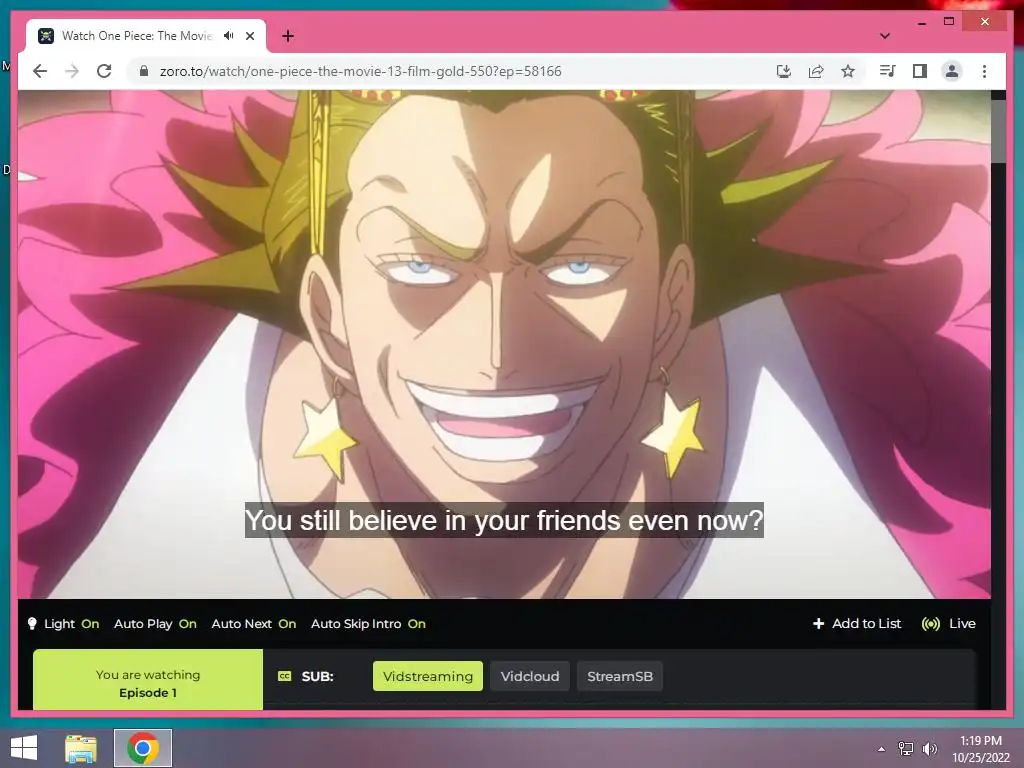Show hidden system tray icons
The width and height of the screenshot is (1024, 768).
(882, 749)
